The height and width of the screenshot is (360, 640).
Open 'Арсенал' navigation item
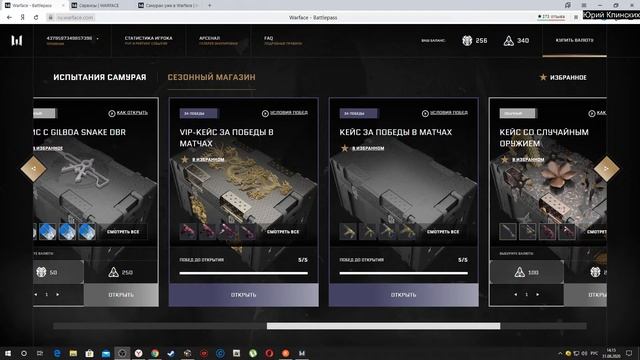pyautogui.click(x=218, y=40)
